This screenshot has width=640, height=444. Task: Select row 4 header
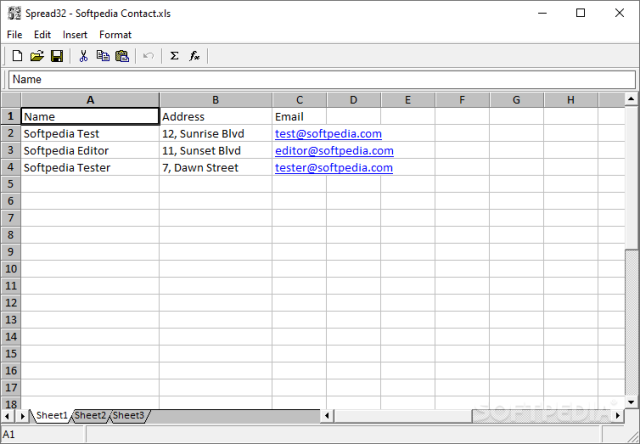pyautogui.click(x=11, y=167)
